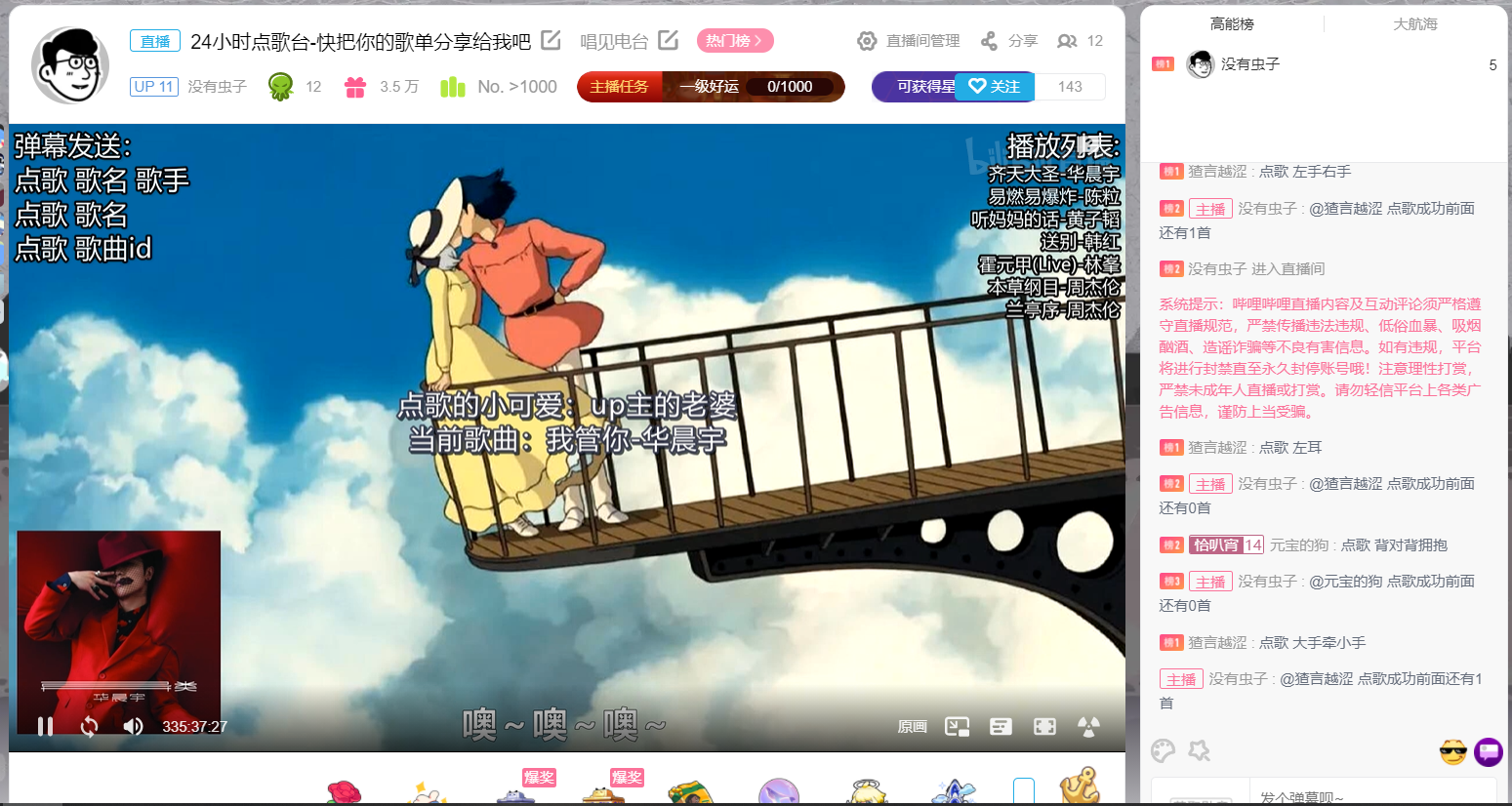The image size is (1512, 806).
Task: Click the 唱见电台 category link
Action: point(614,41)
